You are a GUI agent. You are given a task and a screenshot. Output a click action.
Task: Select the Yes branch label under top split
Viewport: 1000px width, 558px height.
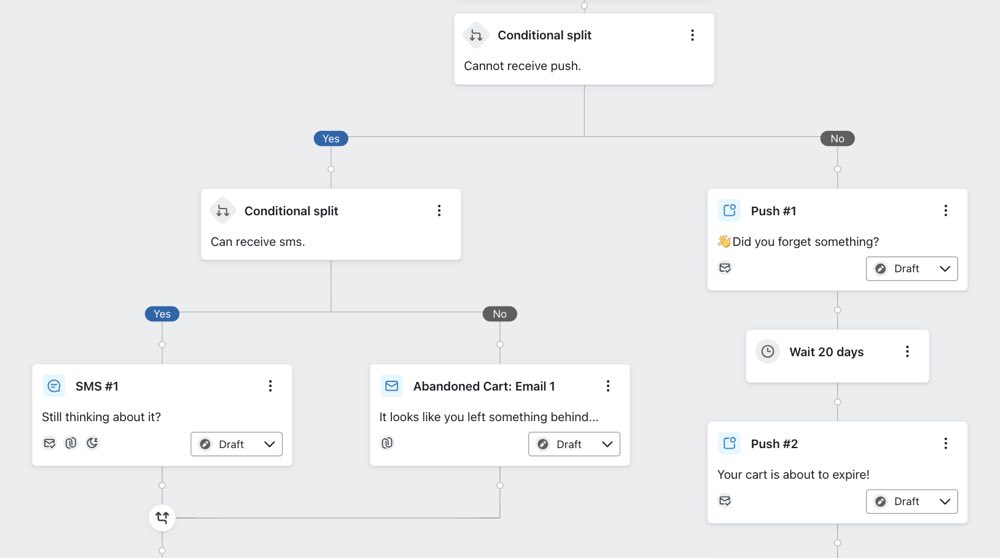click(331, 139)
